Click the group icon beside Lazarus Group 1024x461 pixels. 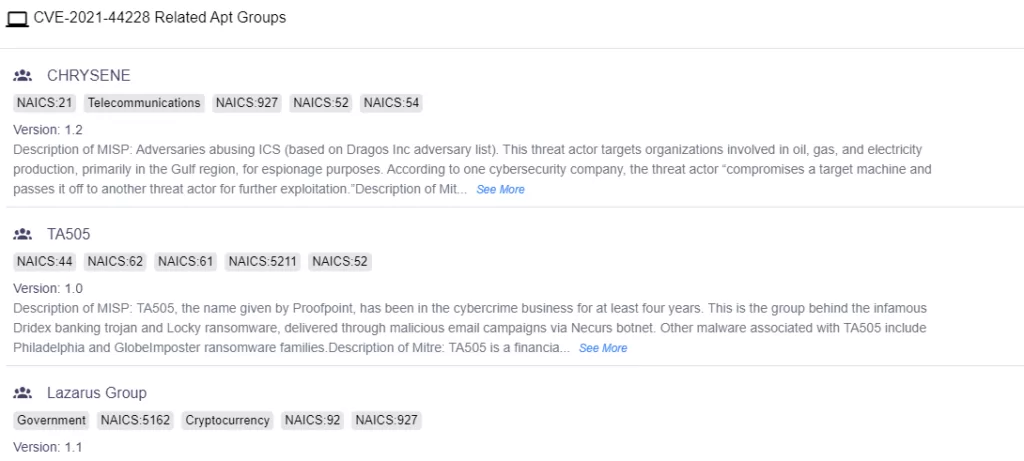[23, 393]
